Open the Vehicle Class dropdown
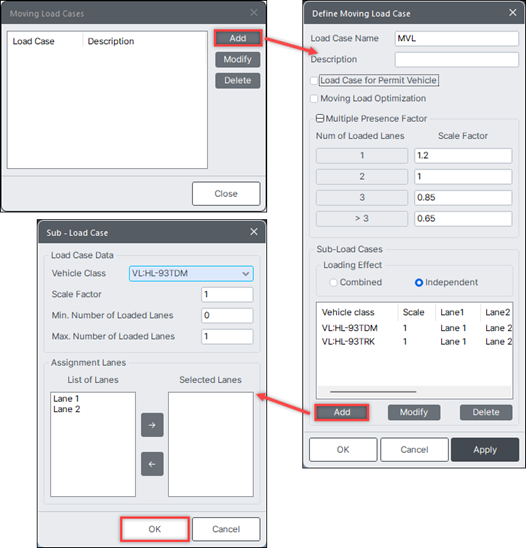 [x=191, y=273]
